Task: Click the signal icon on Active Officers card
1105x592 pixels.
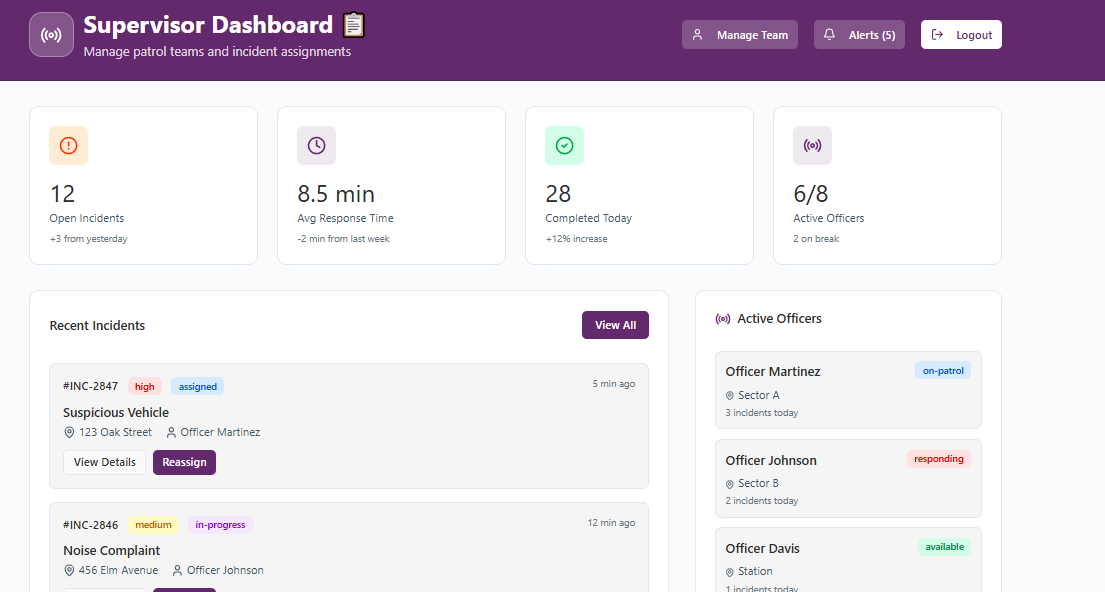Action: [x=812, y=145]
